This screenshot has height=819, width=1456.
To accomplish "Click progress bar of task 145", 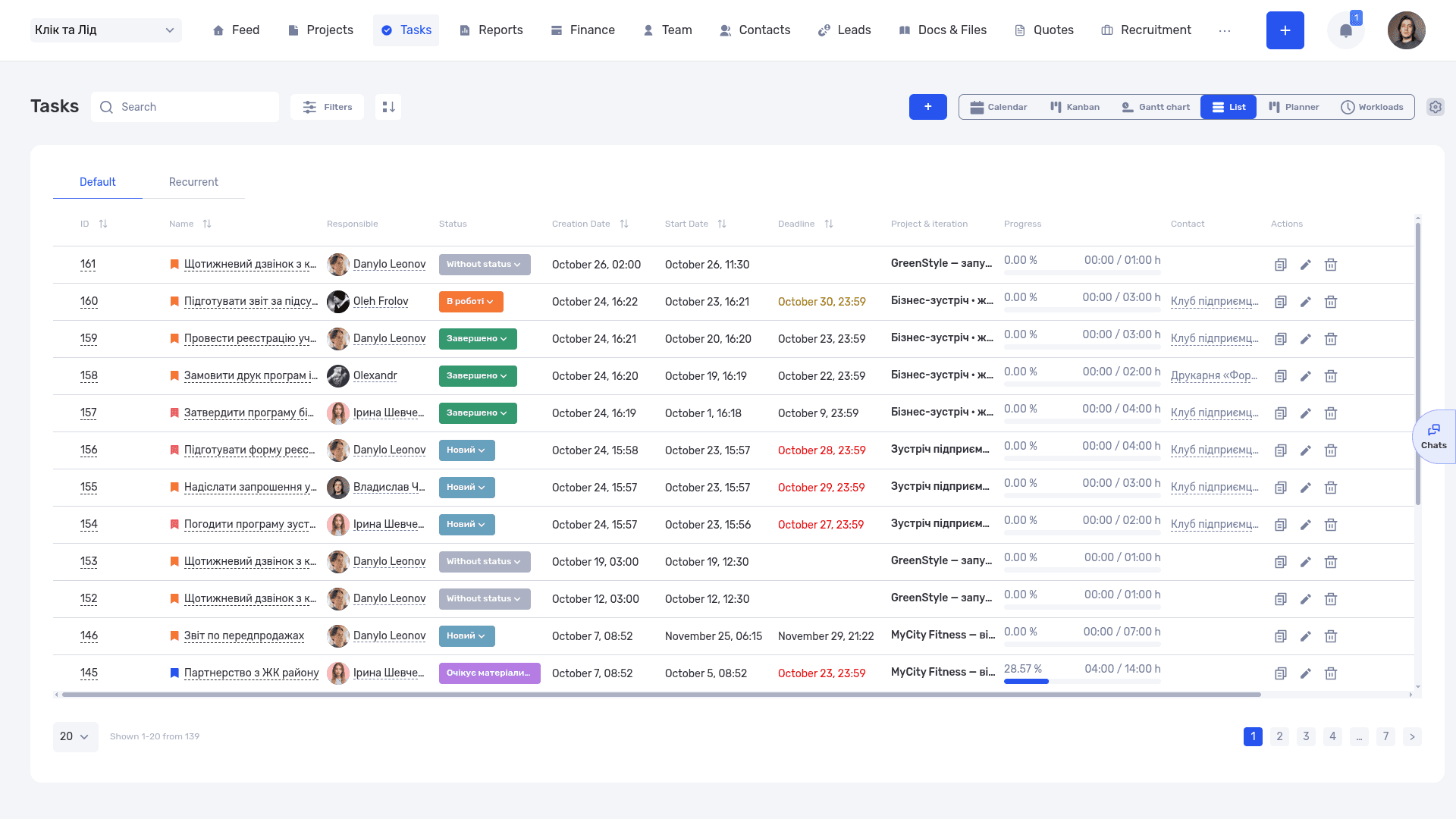I will click(1082, 681).
